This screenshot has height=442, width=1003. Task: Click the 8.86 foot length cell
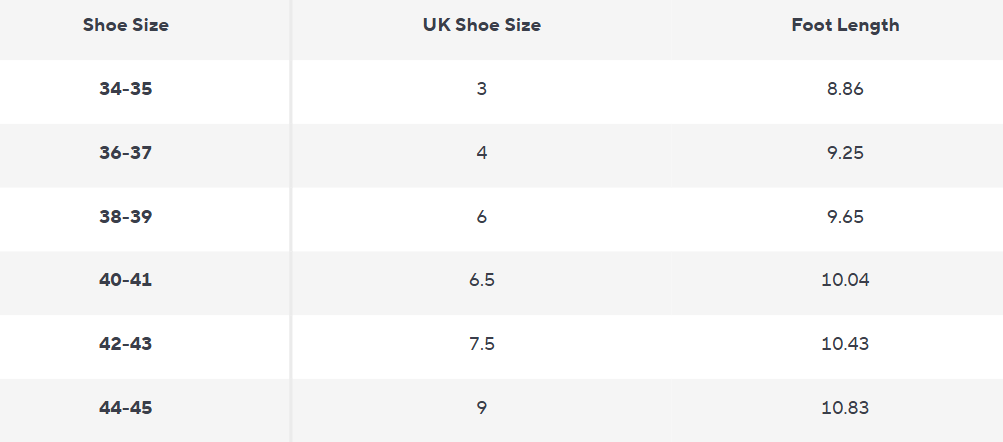click(845, 88)
